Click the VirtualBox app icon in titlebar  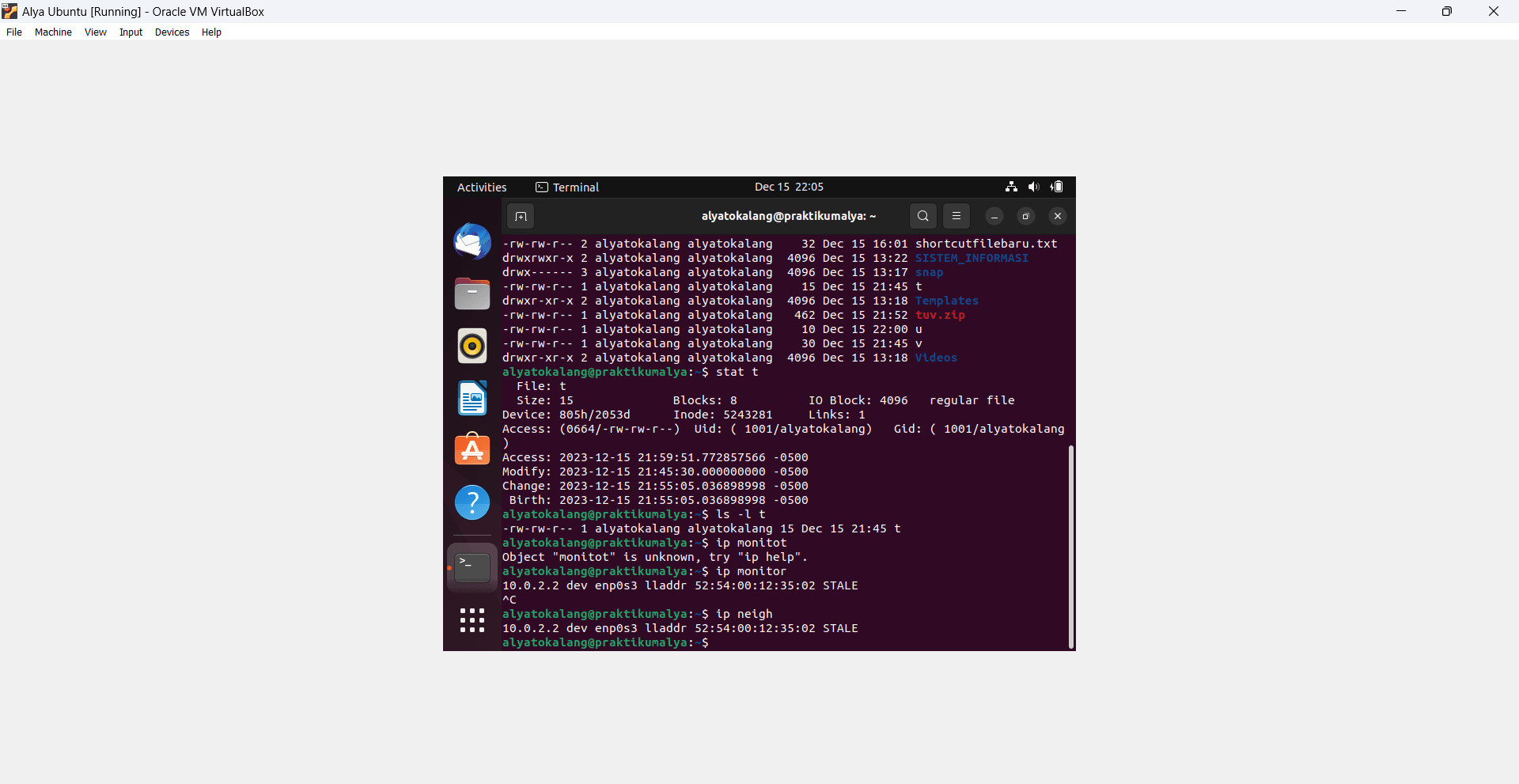pyautogui.click(x=9, y=11)
